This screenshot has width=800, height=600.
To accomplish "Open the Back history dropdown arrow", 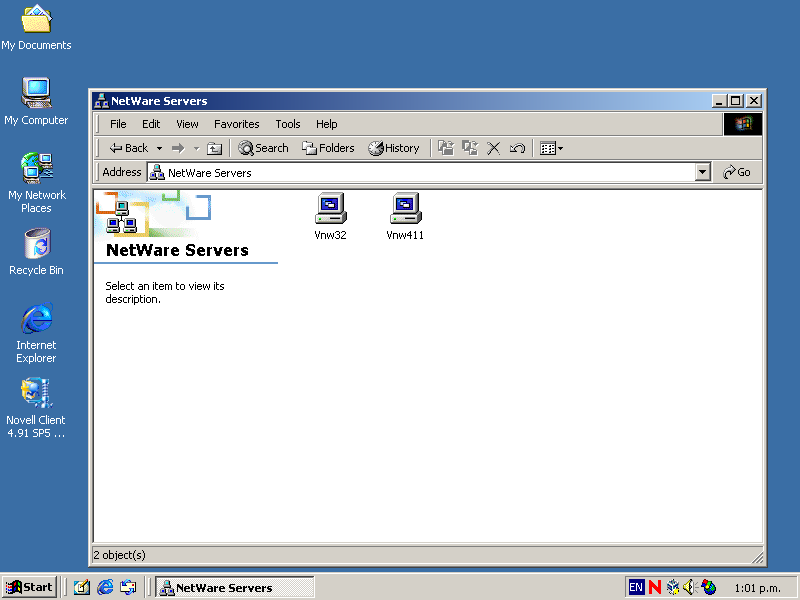I will 159,148.
